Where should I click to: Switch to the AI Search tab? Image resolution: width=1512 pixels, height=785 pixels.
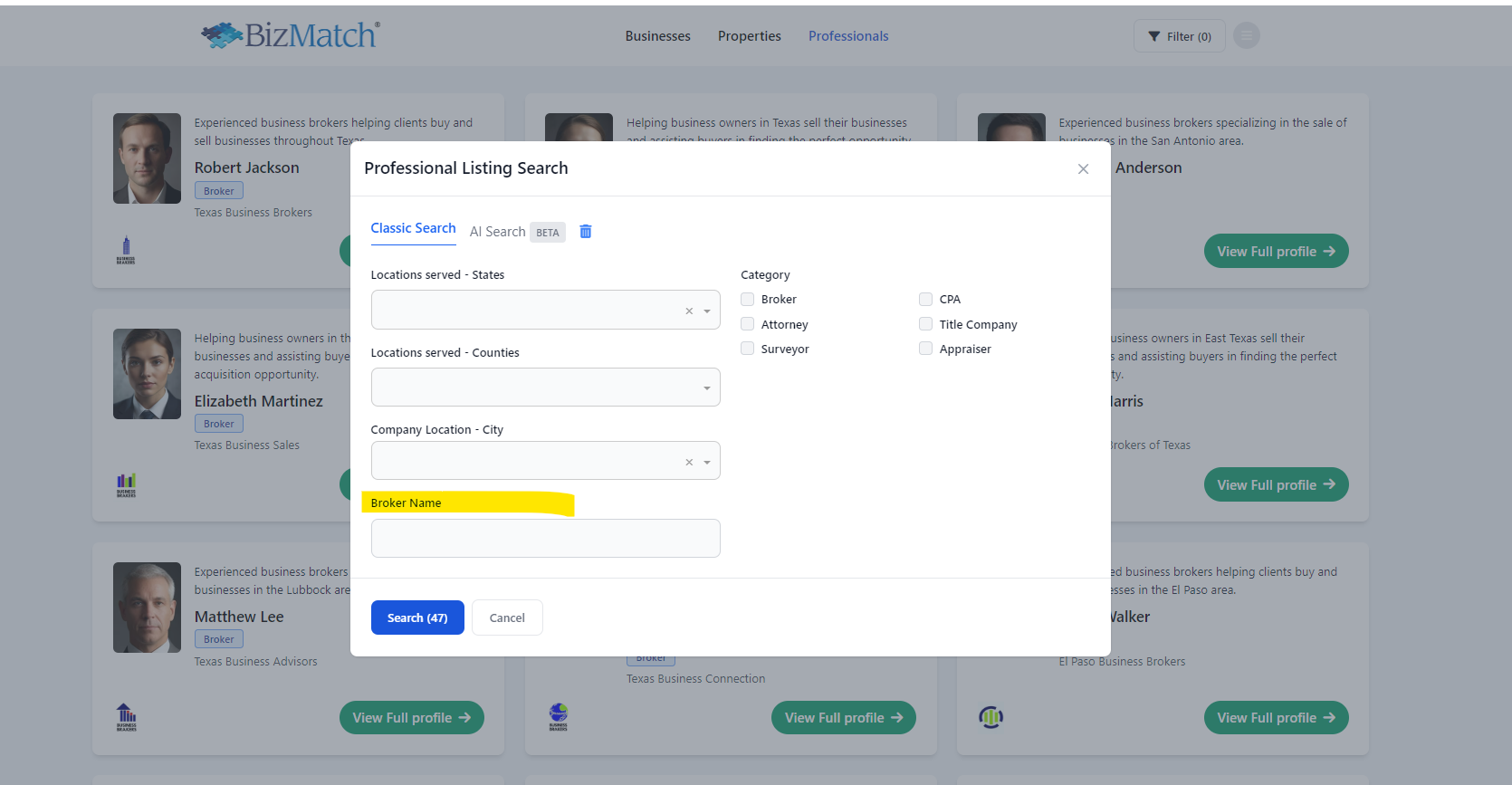(497, 232)
